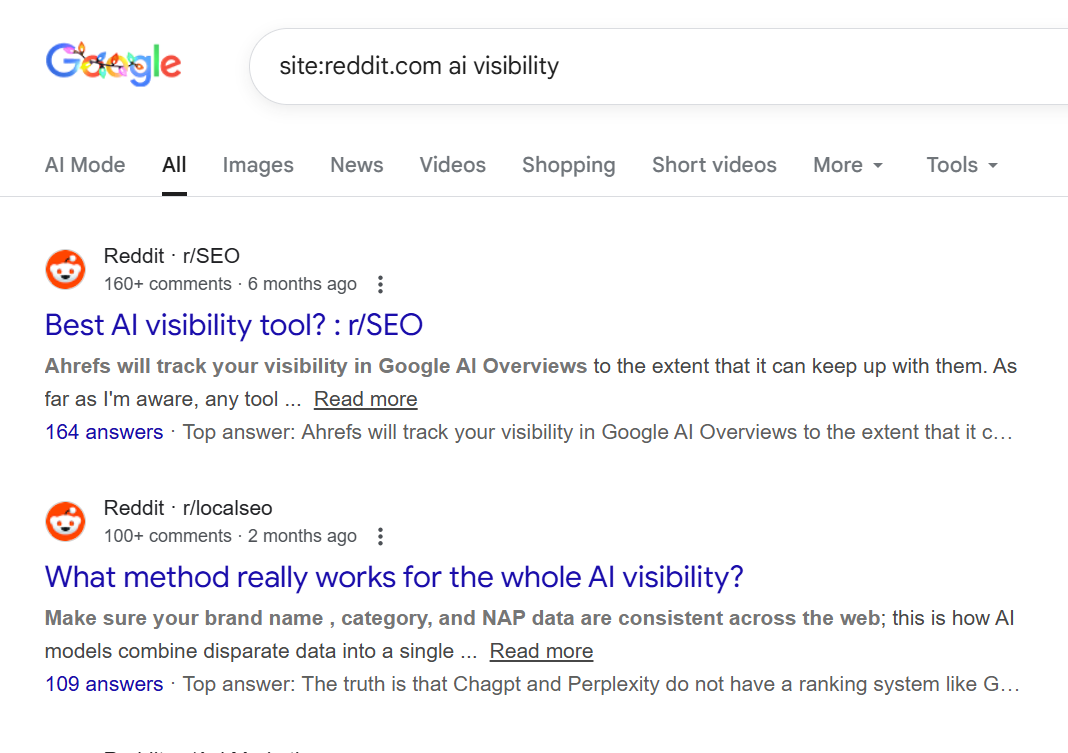Click the Reddit avatar icon on first result

pos(65,269)
